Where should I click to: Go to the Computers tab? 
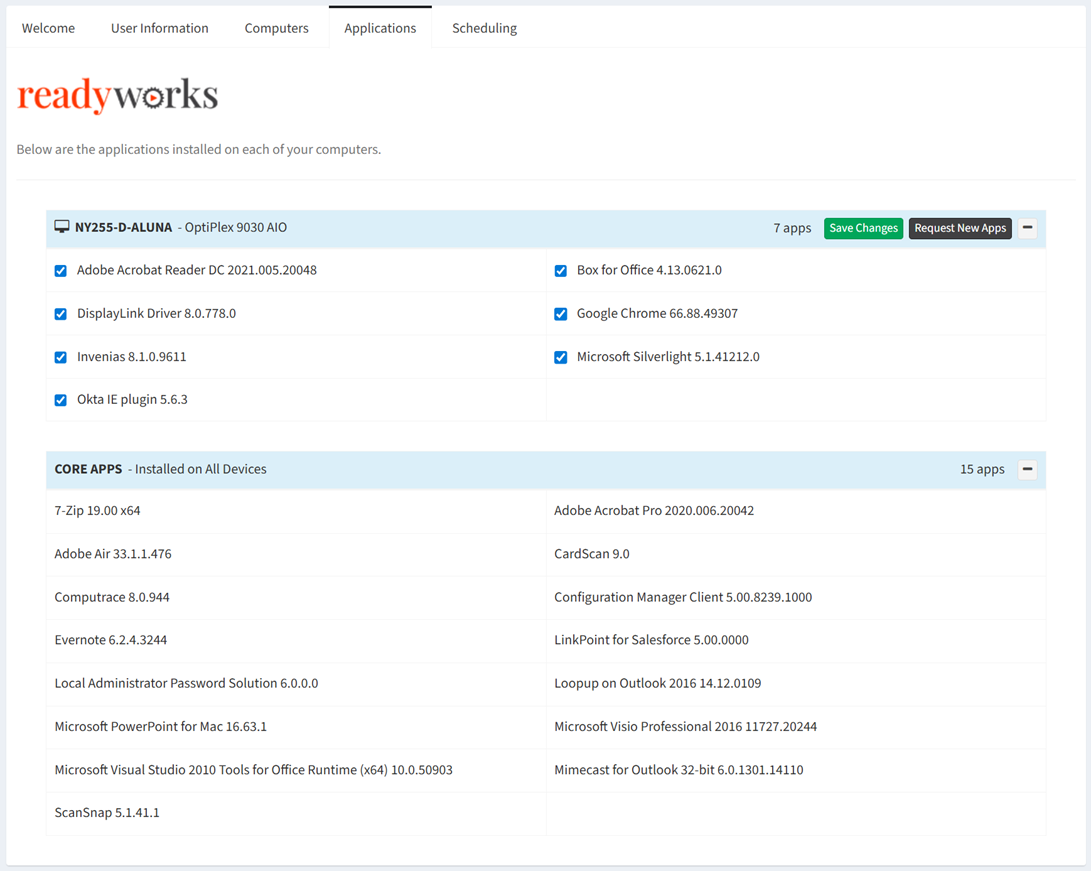[276, 28]
